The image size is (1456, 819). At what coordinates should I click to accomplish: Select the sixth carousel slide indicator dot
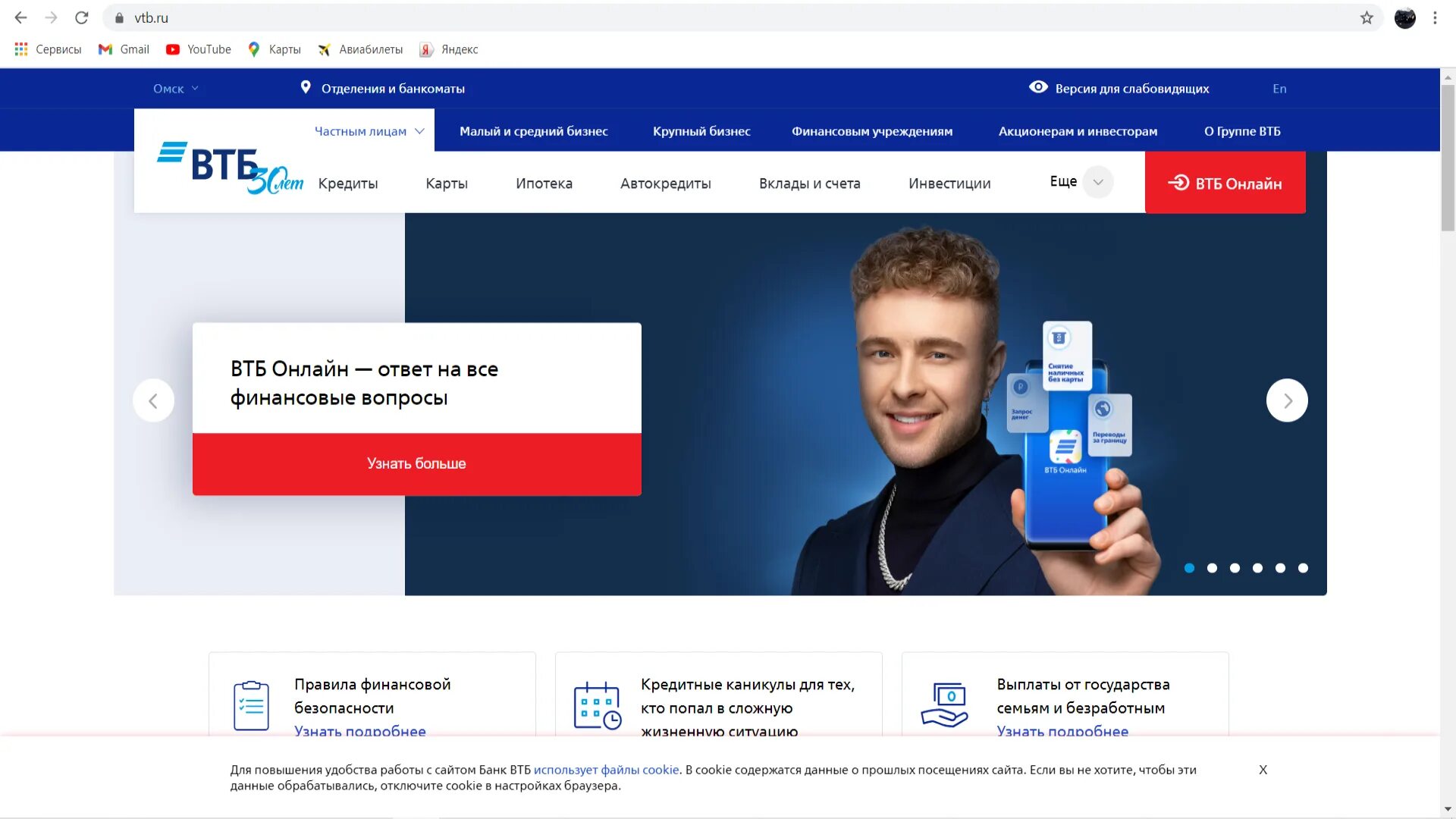pyautogui.click(x=1303, y=568)
